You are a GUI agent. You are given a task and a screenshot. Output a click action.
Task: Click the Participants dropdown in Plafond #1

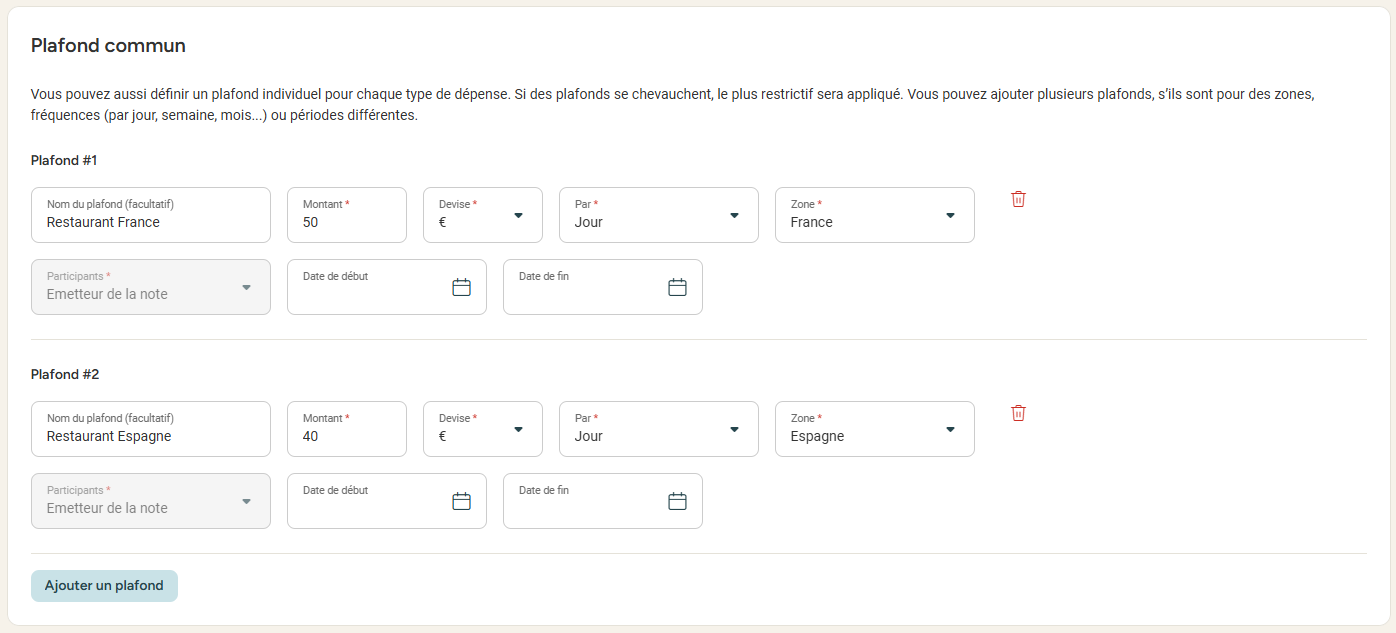click(x=151, y=287)
